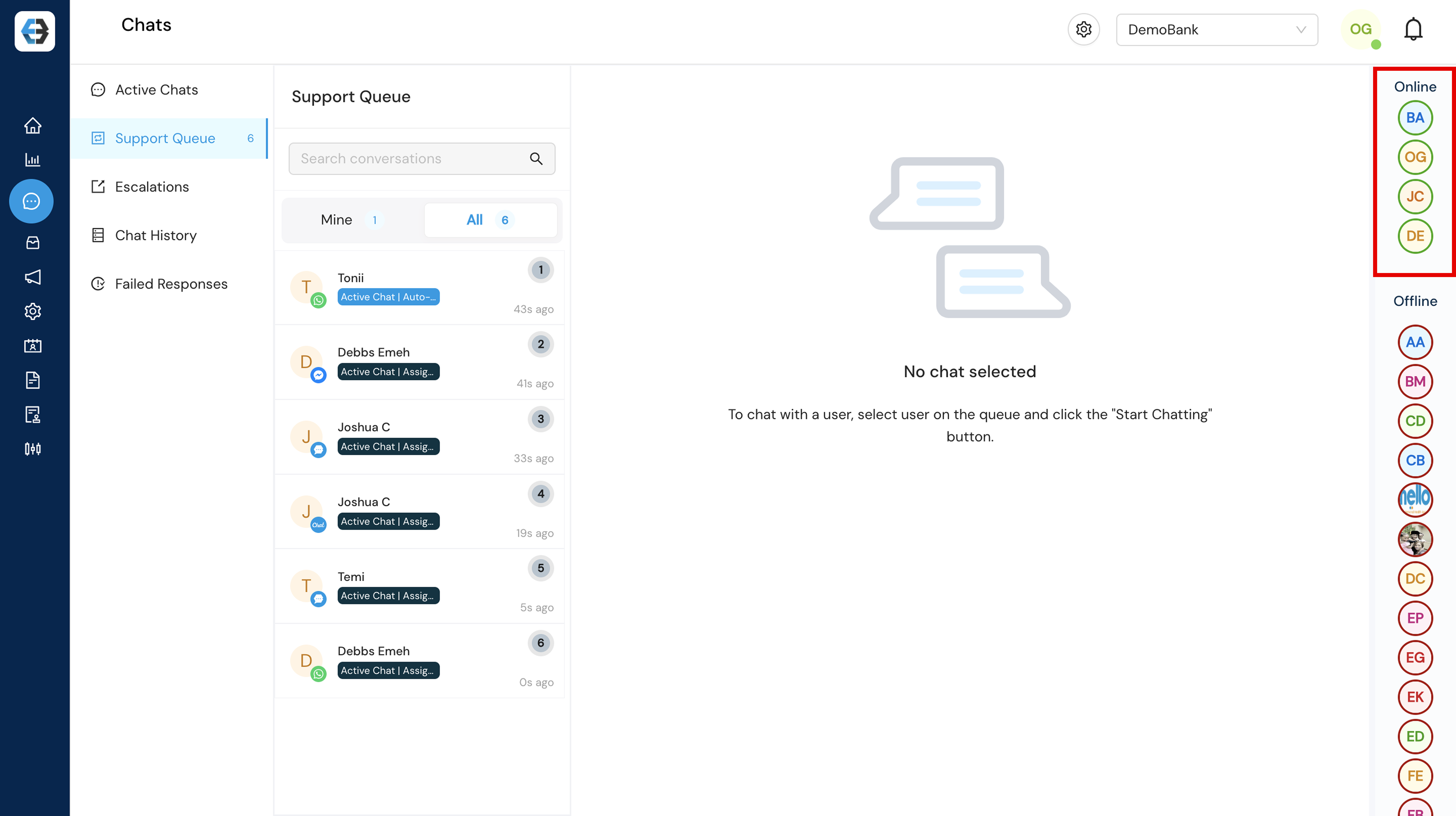
Task: Click the app logo in the sidebar
Action: point(34,31)
